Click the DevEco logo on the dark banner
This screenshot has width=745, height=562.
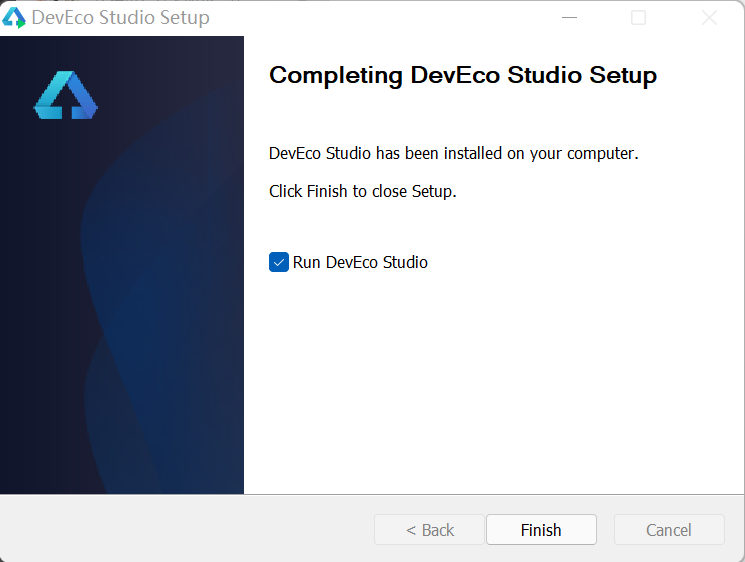[x=66, y=96]
